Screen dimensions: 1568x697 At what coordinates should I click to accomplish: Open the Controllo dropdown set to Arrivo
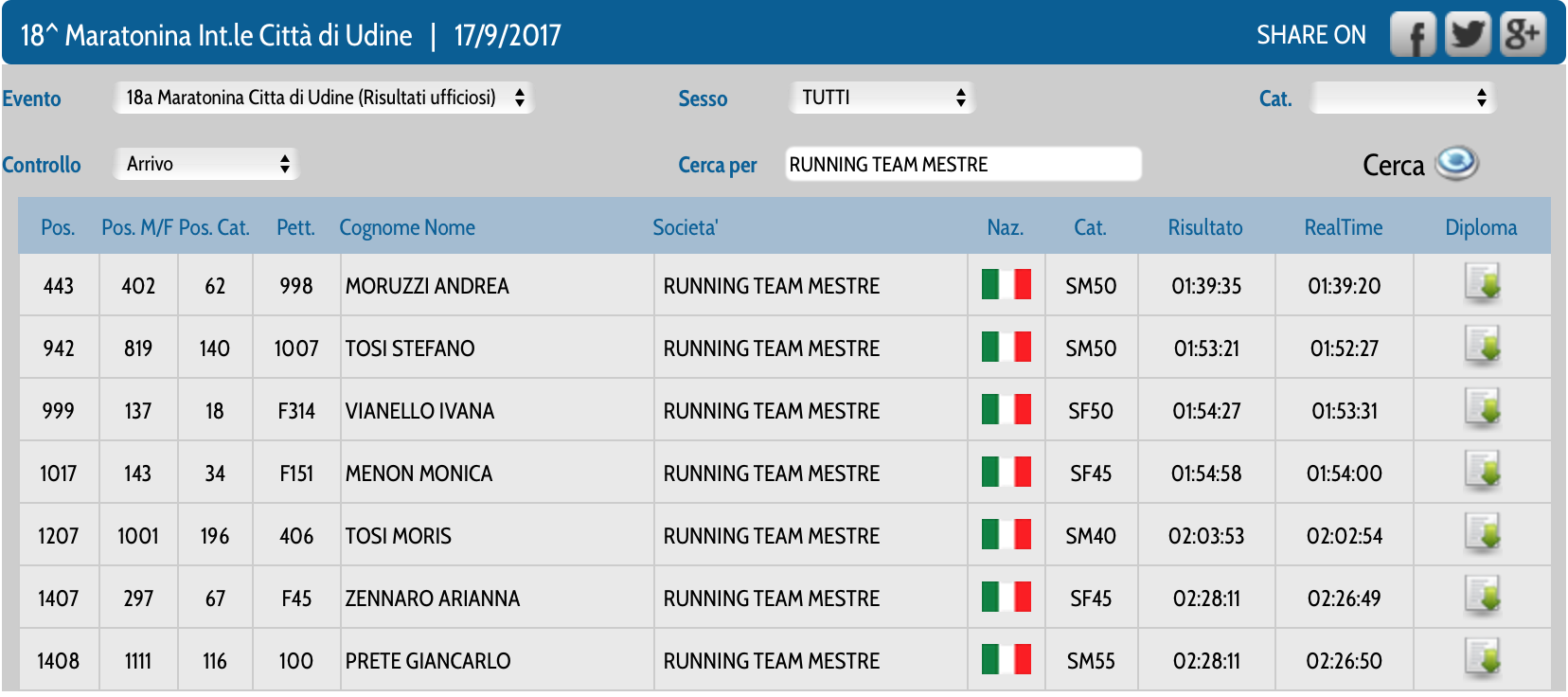click(205, 164)
